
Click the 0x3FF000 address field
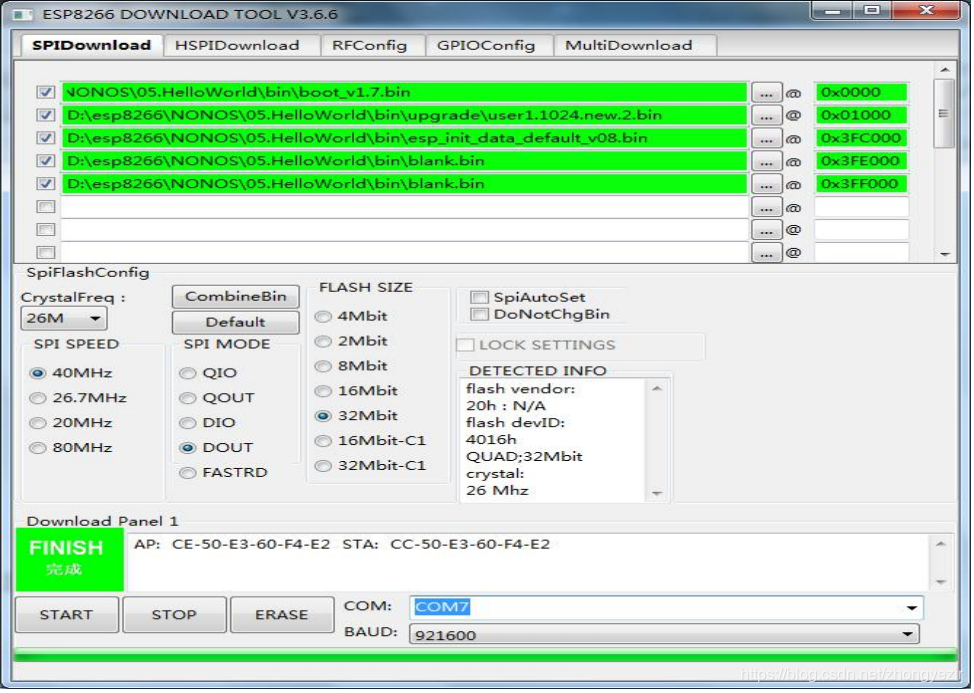coord(861,185)
